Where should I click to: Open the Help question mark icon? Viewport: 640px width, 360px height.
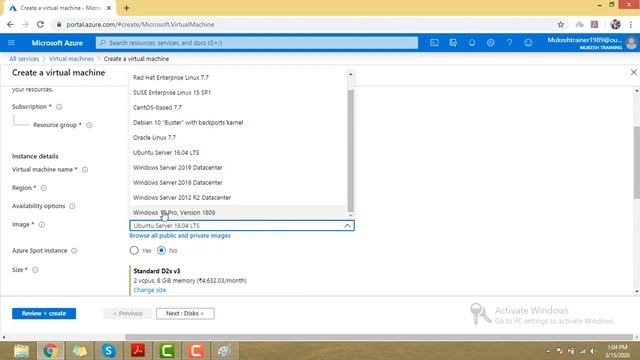(509, 43)
